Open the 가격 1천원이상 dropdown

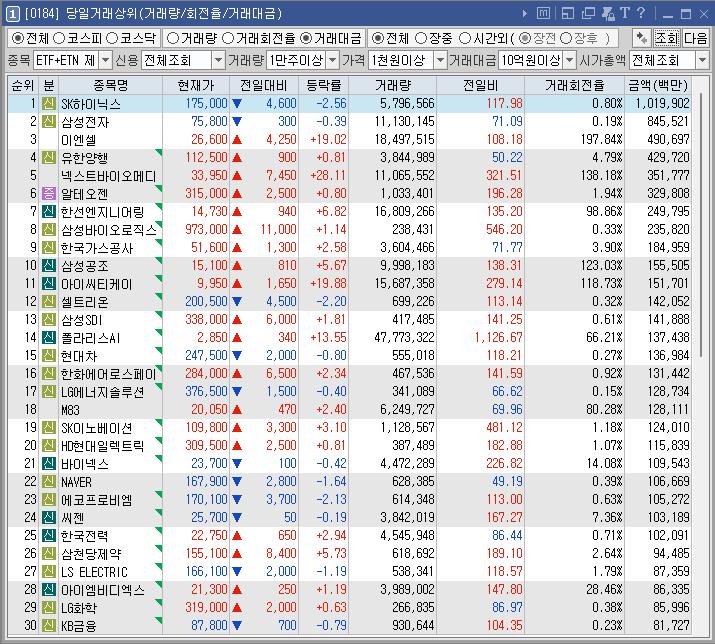440,60
